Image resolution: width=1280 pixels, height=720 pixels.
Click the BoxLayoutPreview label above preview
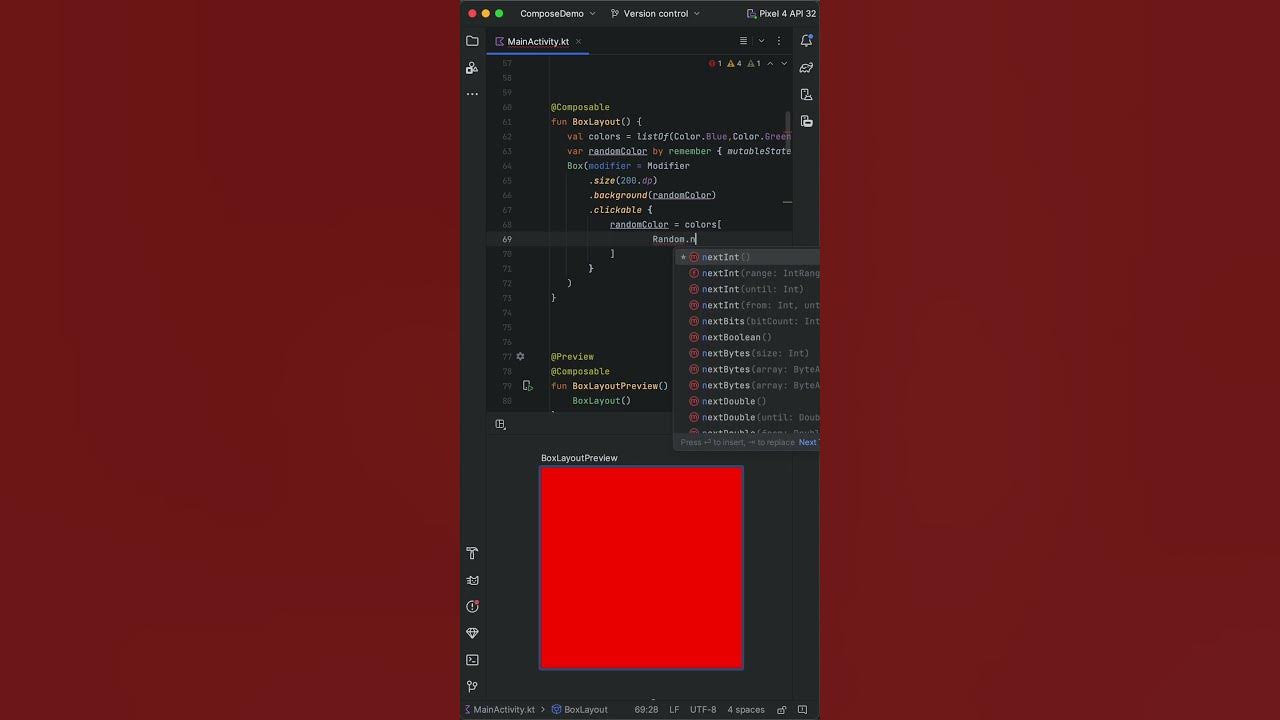pyautogui.click(x=579, y=458)
